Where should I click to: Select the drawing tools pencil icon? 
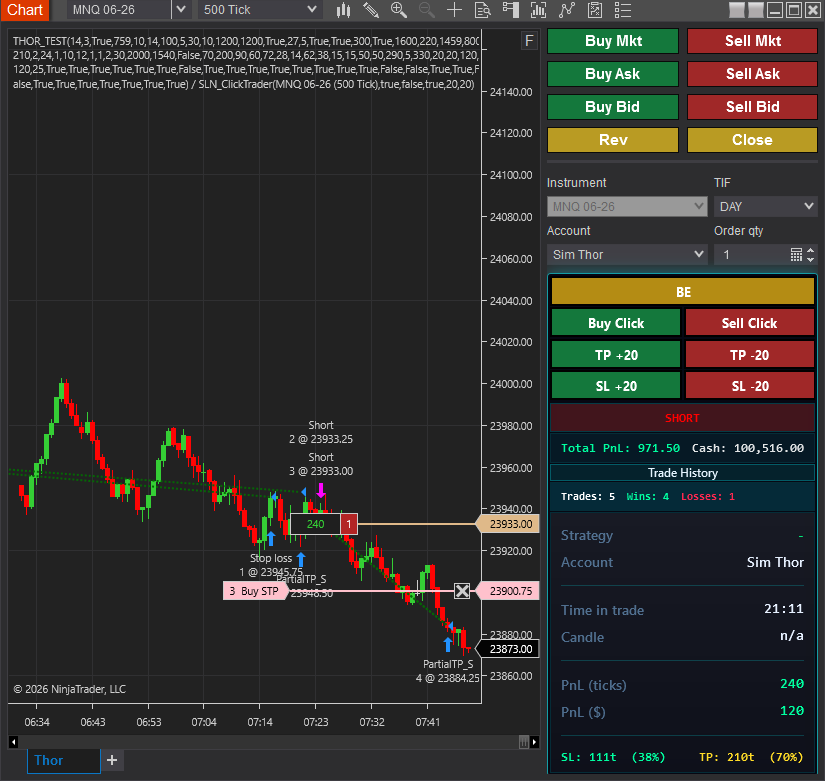pyautogui.click(x=371, y=10)
